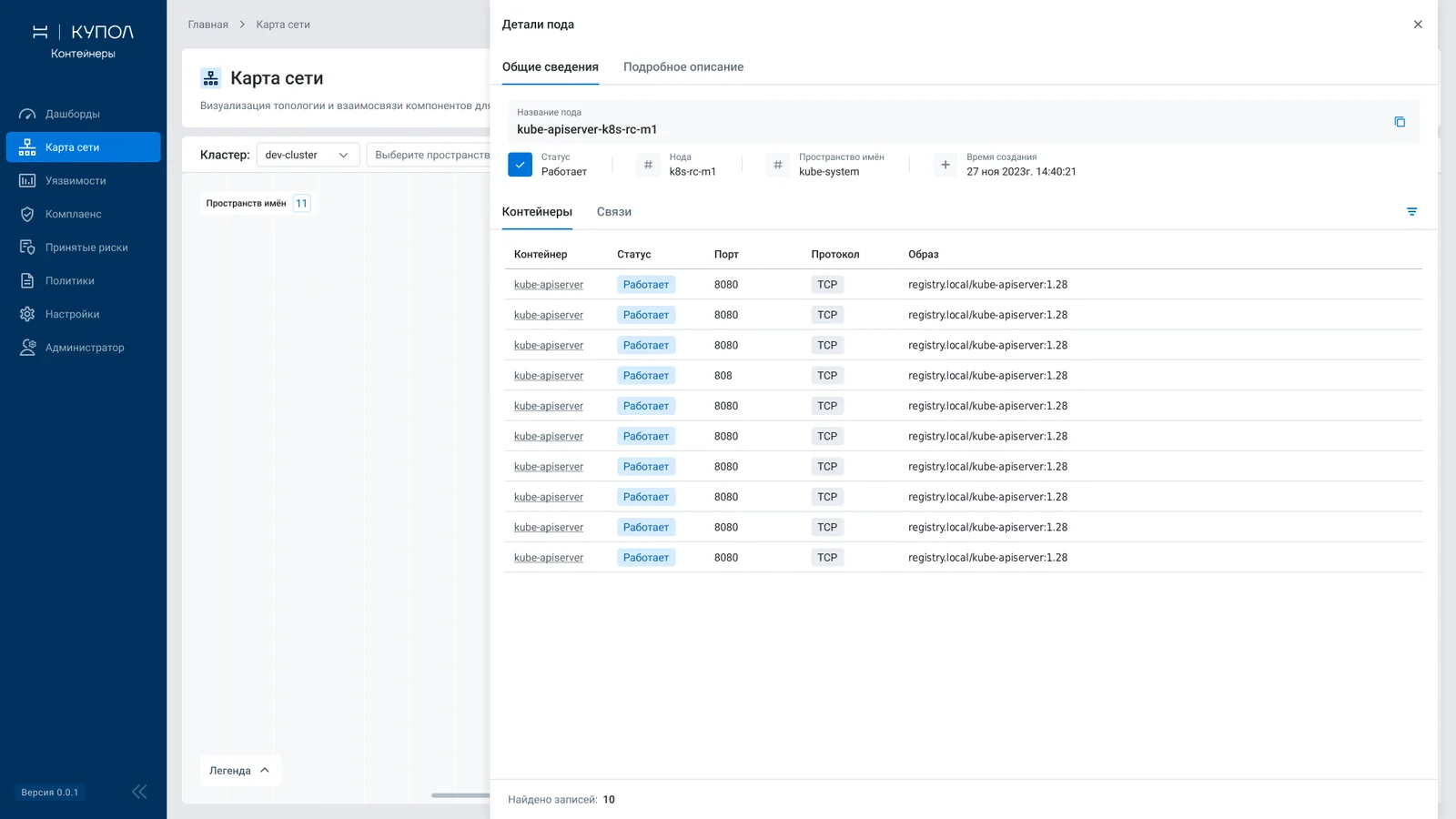Open Уязвимости in the sidebar menu
The image size is (1456, 819).
click(x=83, y=181)
